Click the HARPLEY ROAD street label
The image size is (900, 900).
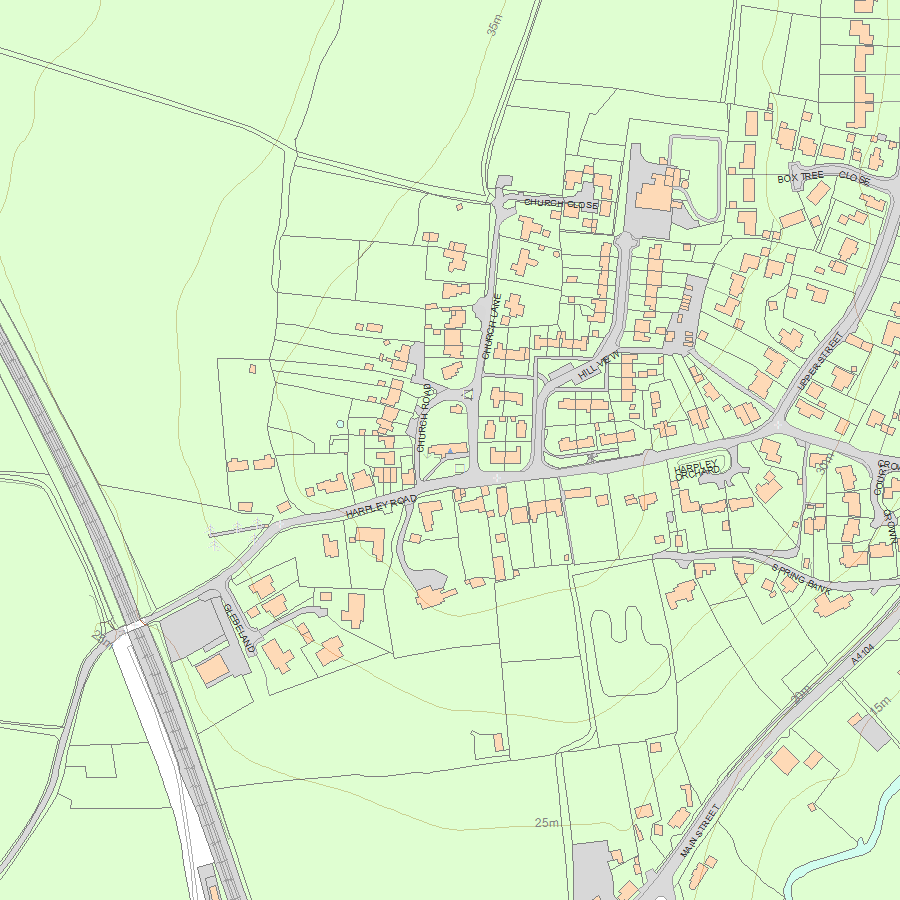tap(381, 506)
